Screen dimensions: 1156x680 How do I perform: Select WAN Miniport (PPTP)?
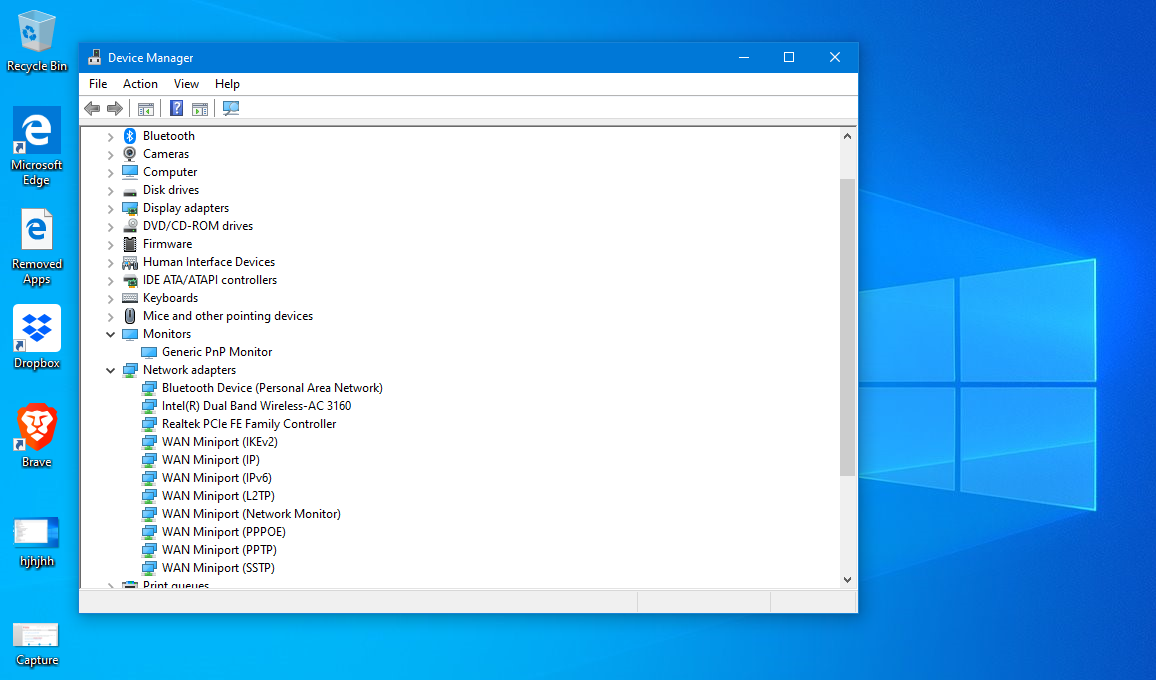pyautogui.click(x=220, y=550)
